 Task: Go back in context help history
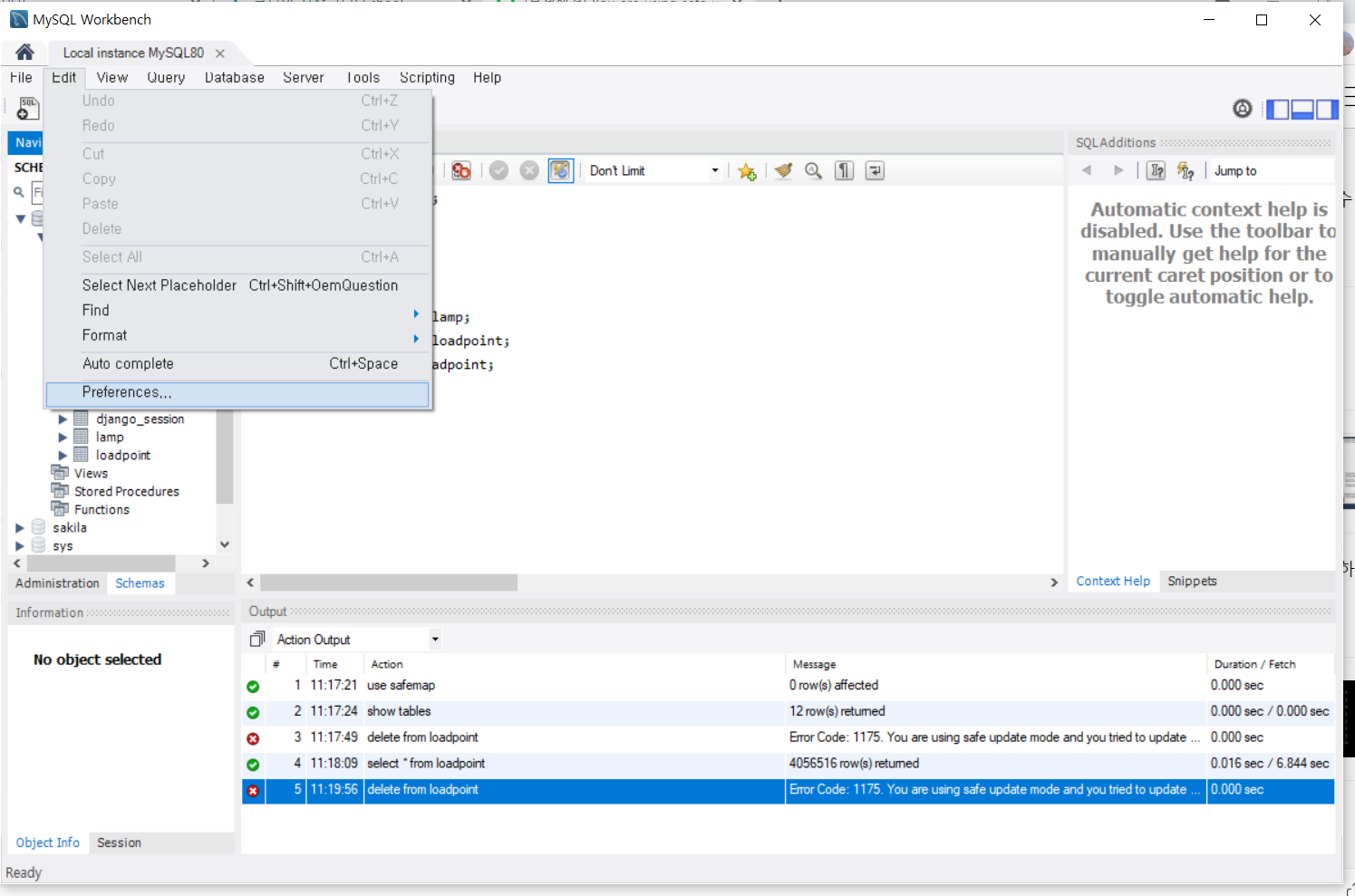(1087, 170)
